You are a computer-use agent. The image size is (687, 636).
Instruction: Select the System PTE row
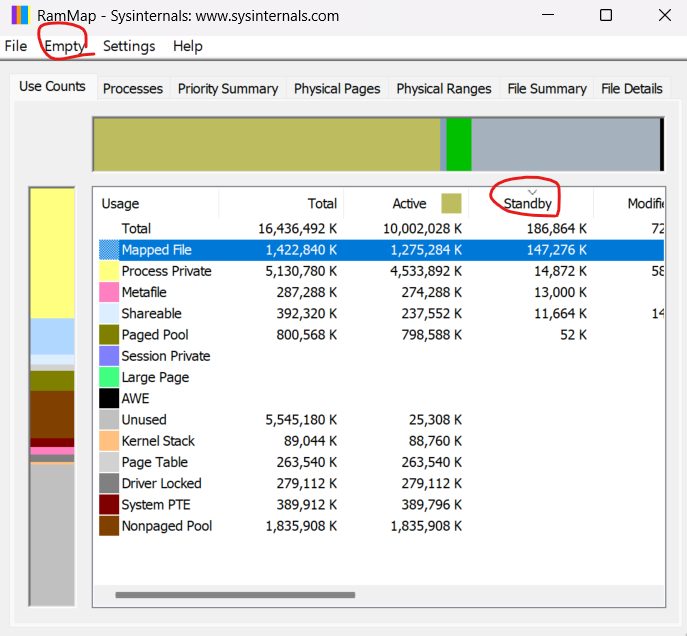(x=379, y=505)
